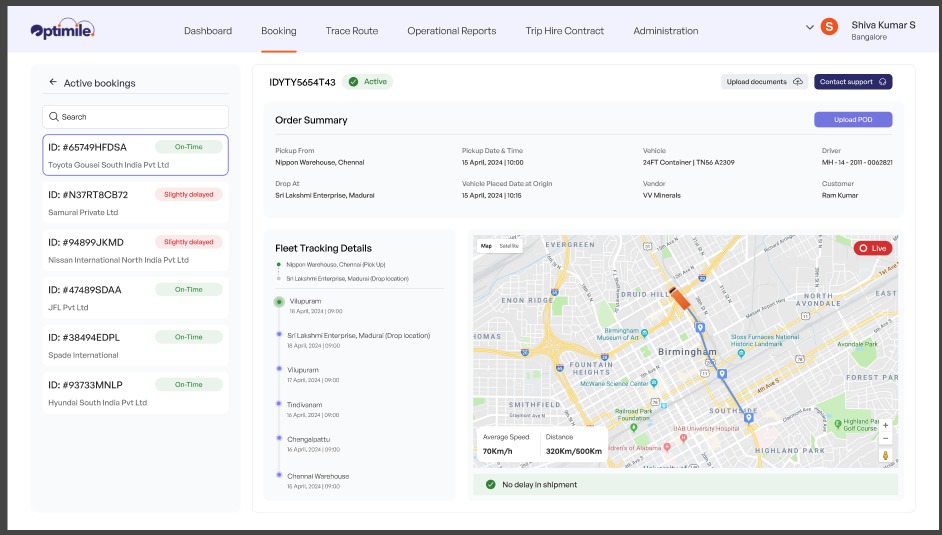Viewport: 942px width, 535px height.
Task: Click customer name Ram Kumar
Action: tap(840, 195)
